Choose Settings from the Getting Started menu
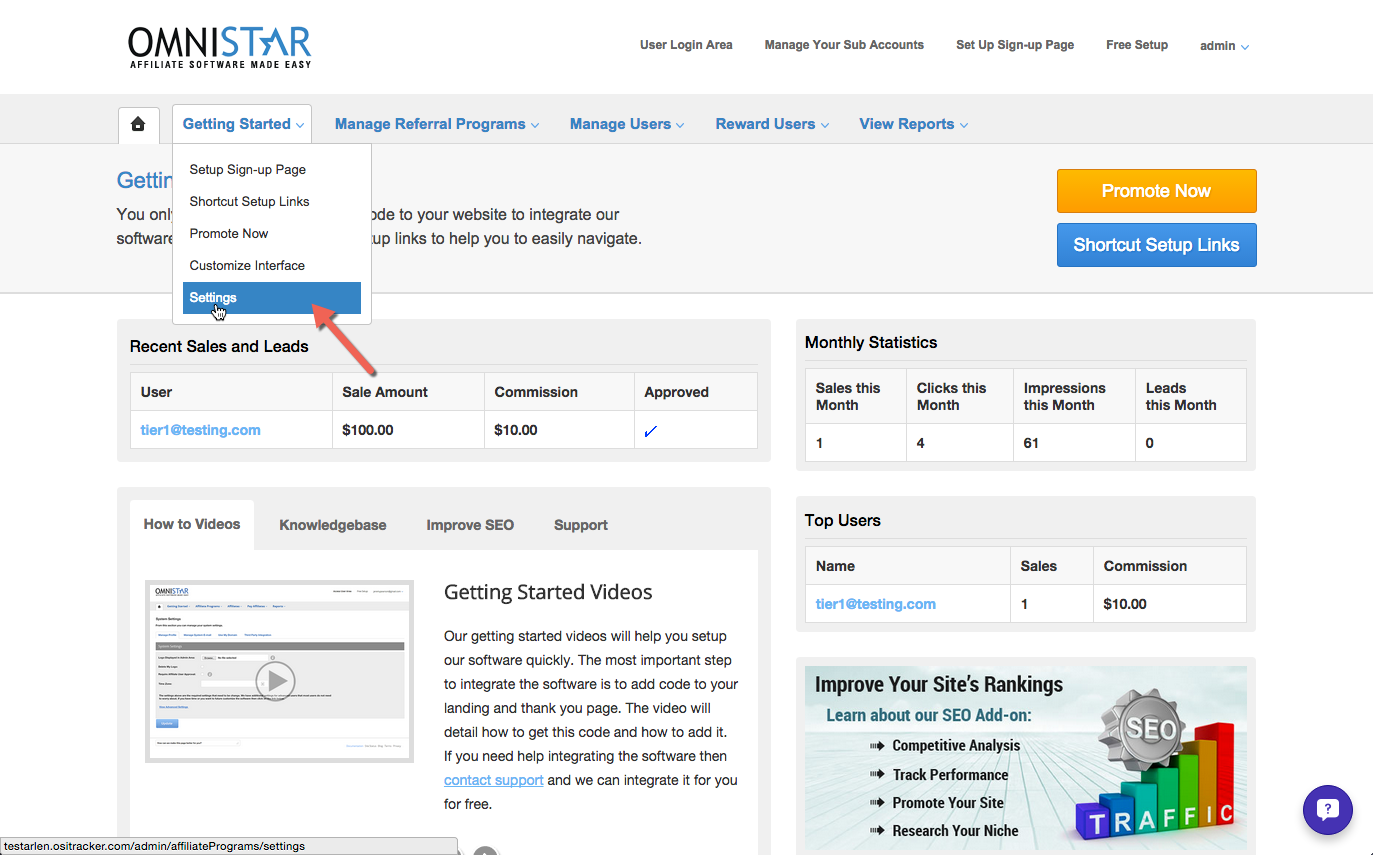 [x=272, y=297]
